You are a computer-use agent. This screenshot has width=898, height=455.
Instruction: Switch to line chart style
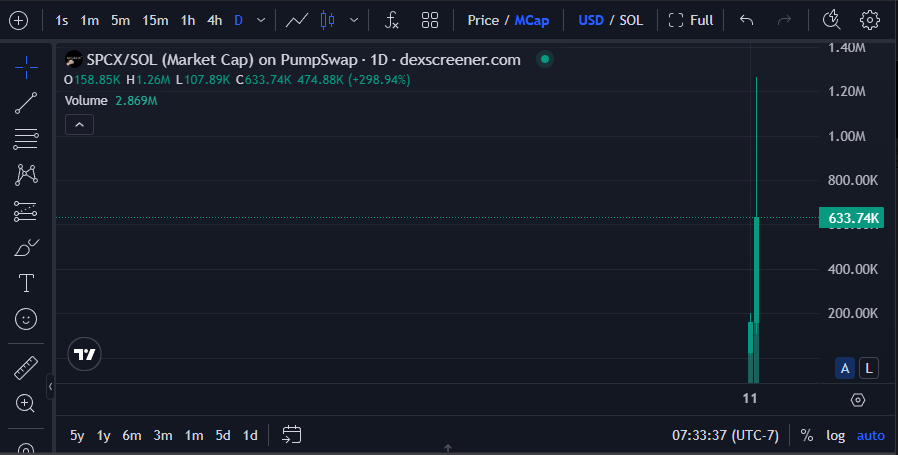point(297,21)
